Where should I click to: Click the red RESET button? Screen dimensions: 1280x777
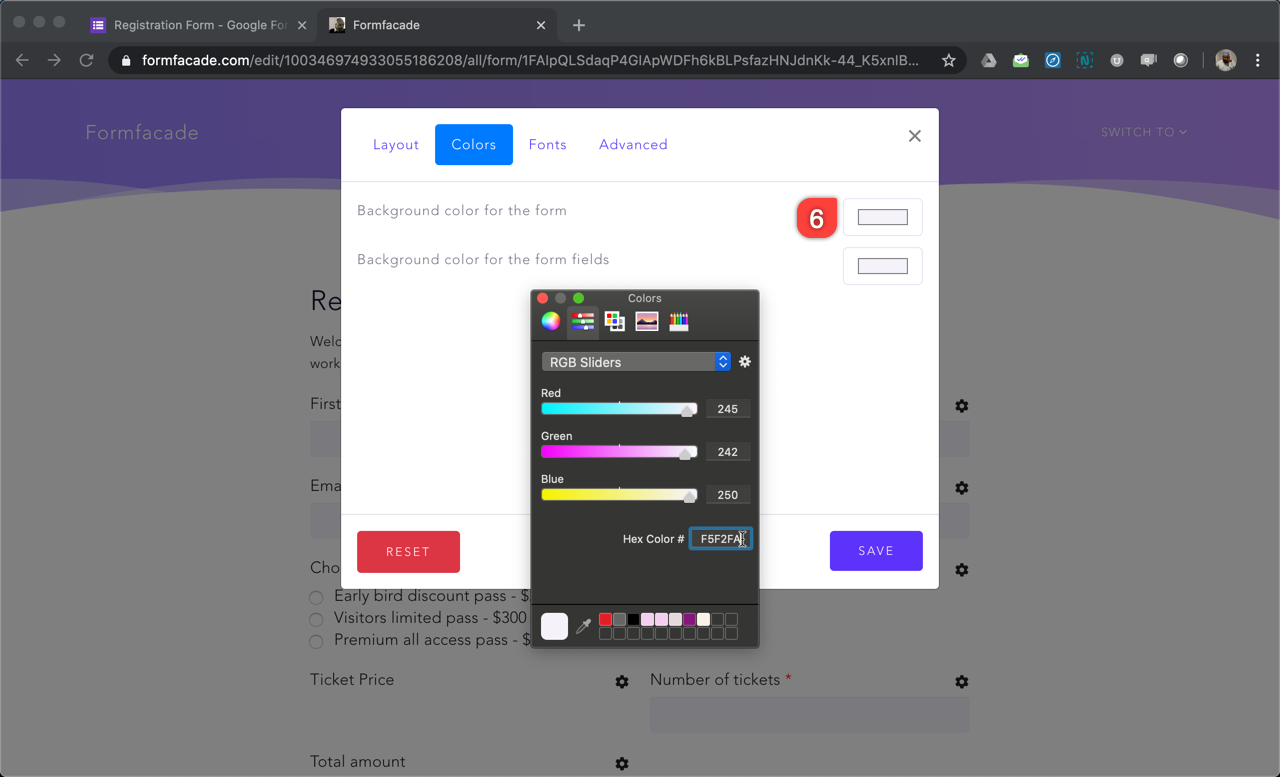click(408, 551)
